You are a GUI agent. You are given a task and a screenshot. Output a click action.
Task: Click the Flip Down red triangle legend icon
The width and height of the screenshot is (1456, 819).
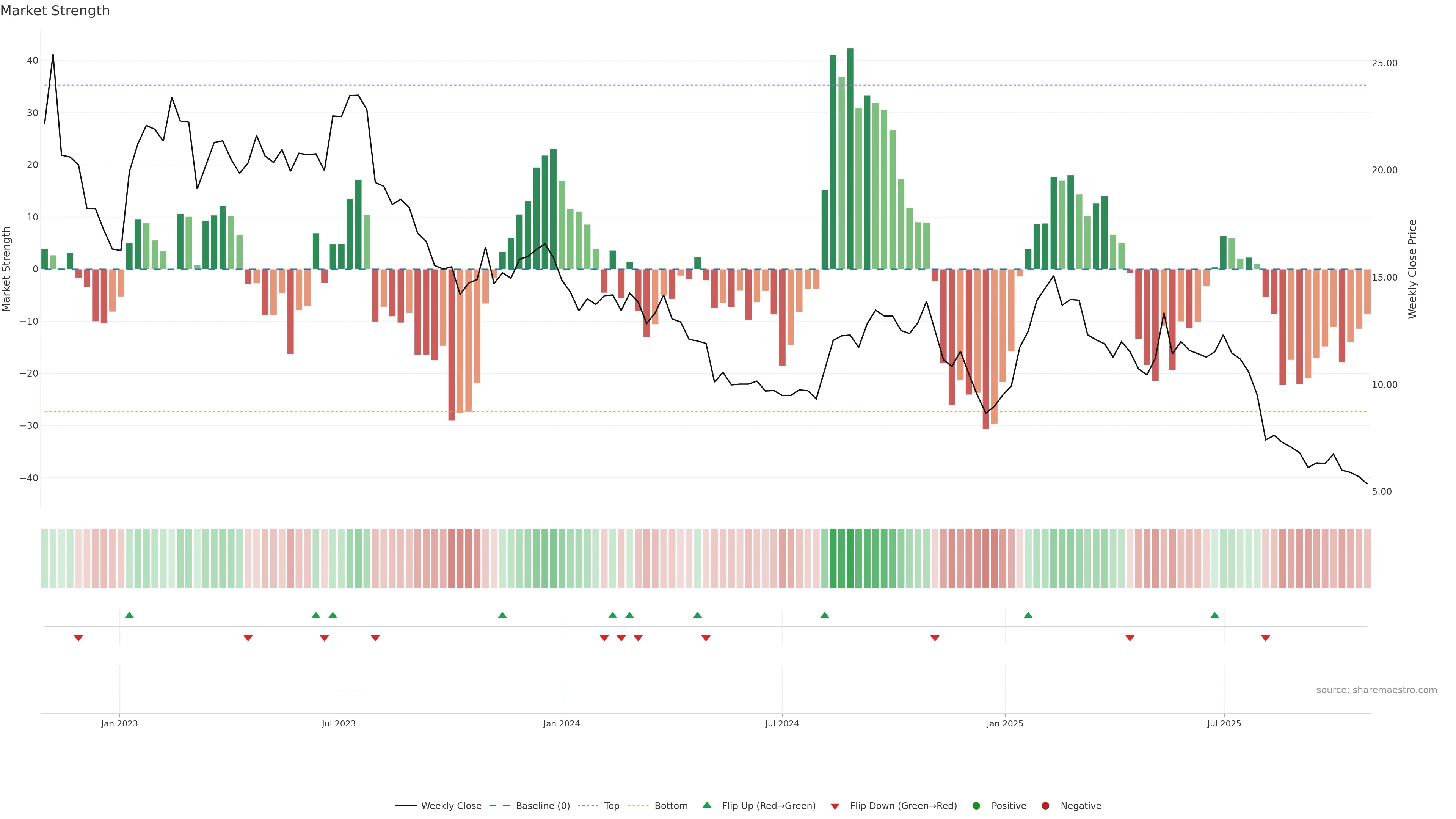click(x=835, y=806)
